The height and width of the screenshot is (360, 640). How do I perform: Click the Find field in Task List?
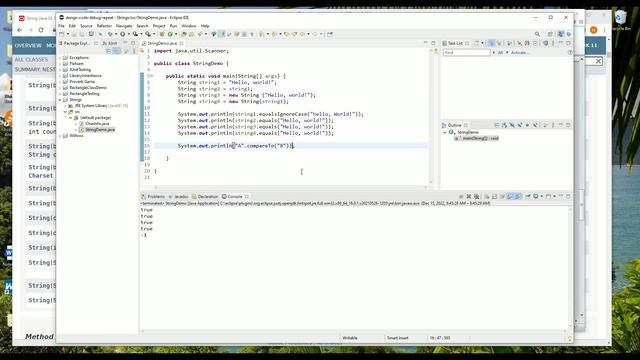[467, 53]
